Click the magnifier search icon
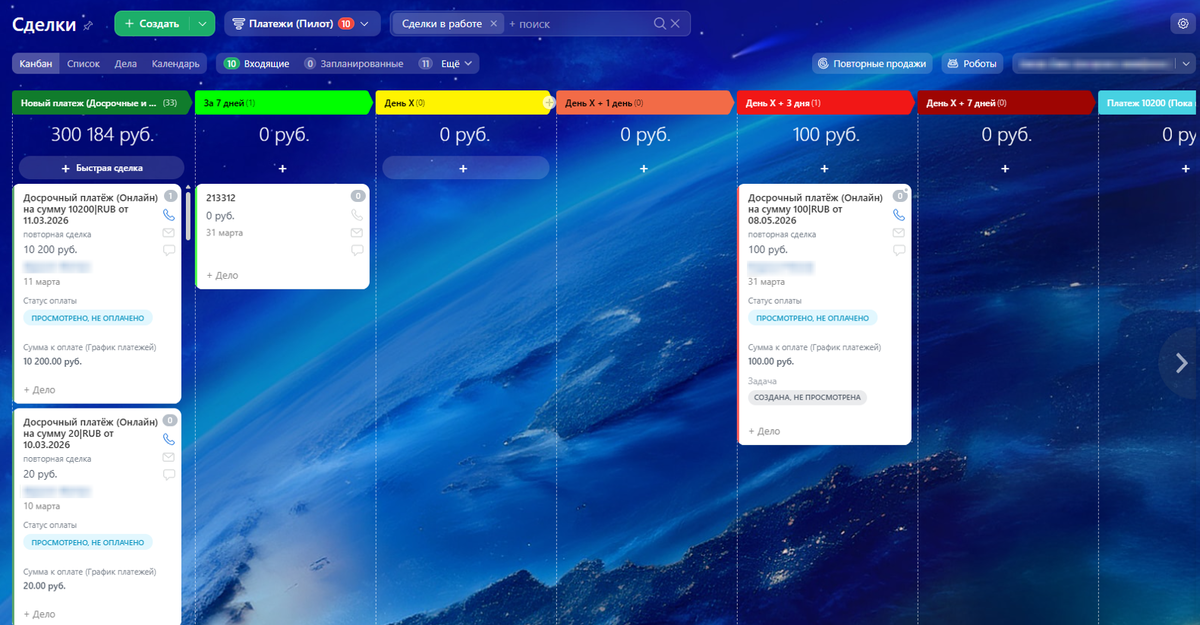 point(660,23)
